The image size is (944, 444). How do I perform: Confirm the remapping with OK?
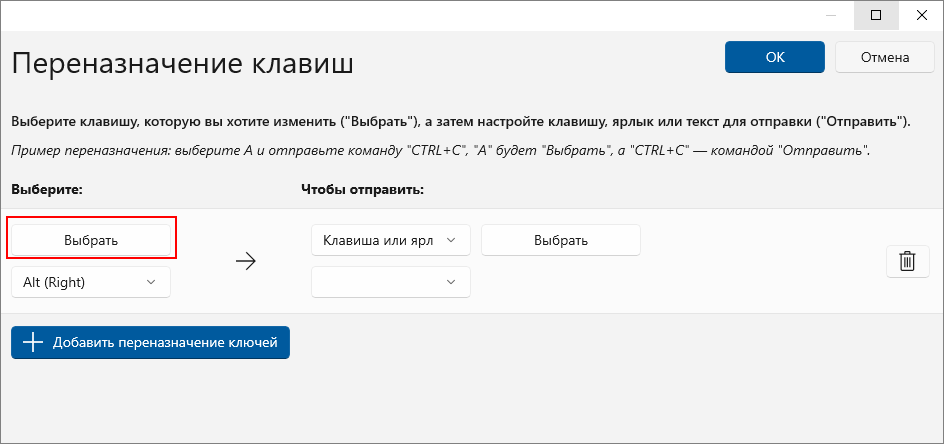pos(775,57)
